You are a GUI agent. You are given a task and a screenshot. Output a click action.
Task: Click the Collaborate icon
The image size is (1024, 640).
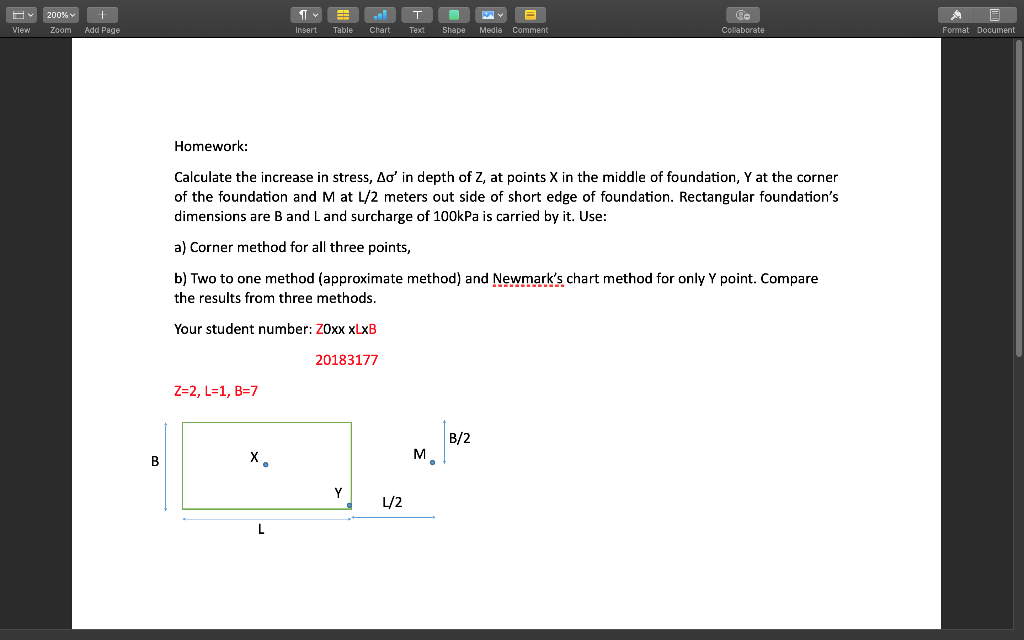pos(742,14)
